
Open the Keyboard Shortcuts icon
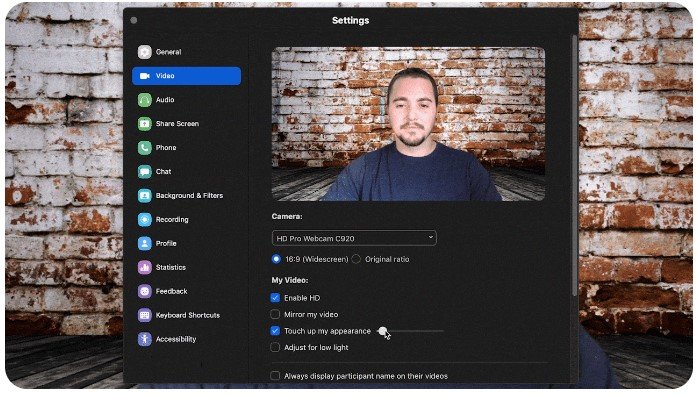coord(144,315)
